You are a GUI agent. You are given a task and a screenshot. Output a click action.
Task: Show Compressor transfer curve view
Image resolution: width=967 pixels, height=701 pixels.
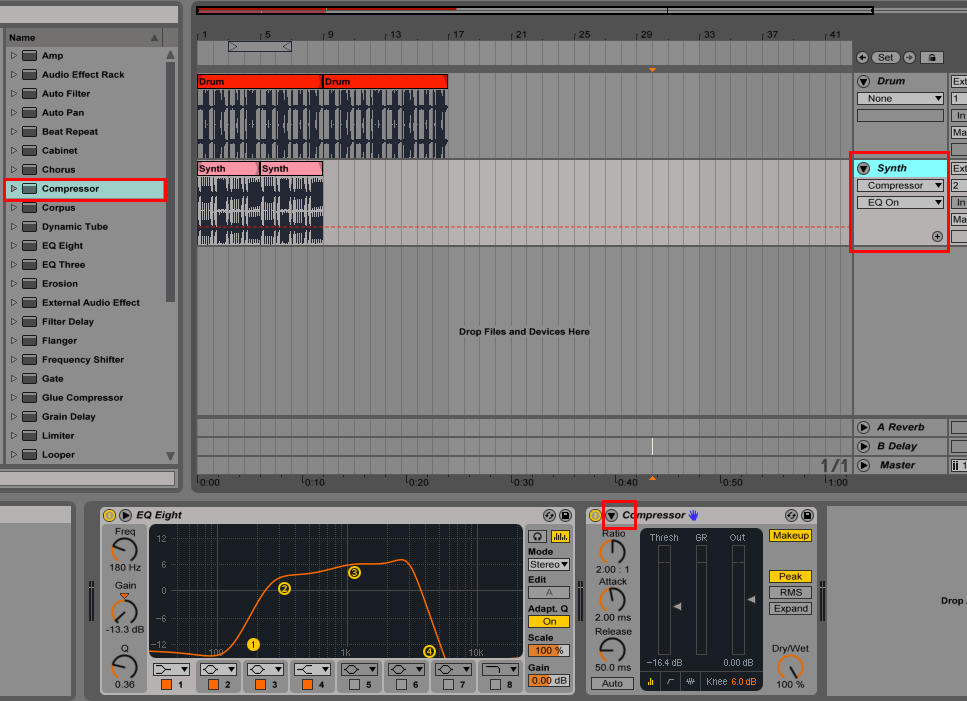click(x=670, y=682)
